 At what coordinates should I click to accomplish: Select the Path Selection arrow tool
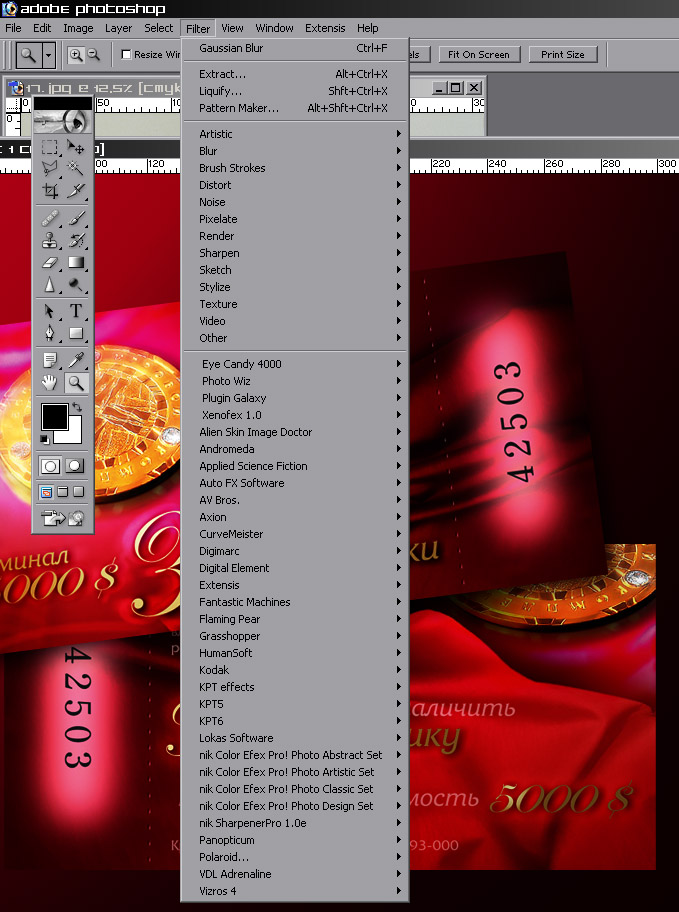pyautogui.click(x=50, y=311)
